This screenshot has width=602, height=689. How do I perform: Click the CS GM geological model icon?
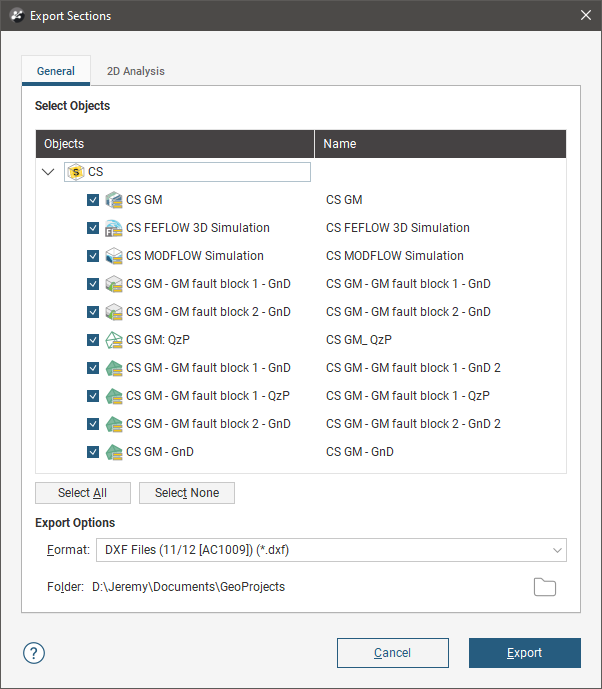coord(114,200)
